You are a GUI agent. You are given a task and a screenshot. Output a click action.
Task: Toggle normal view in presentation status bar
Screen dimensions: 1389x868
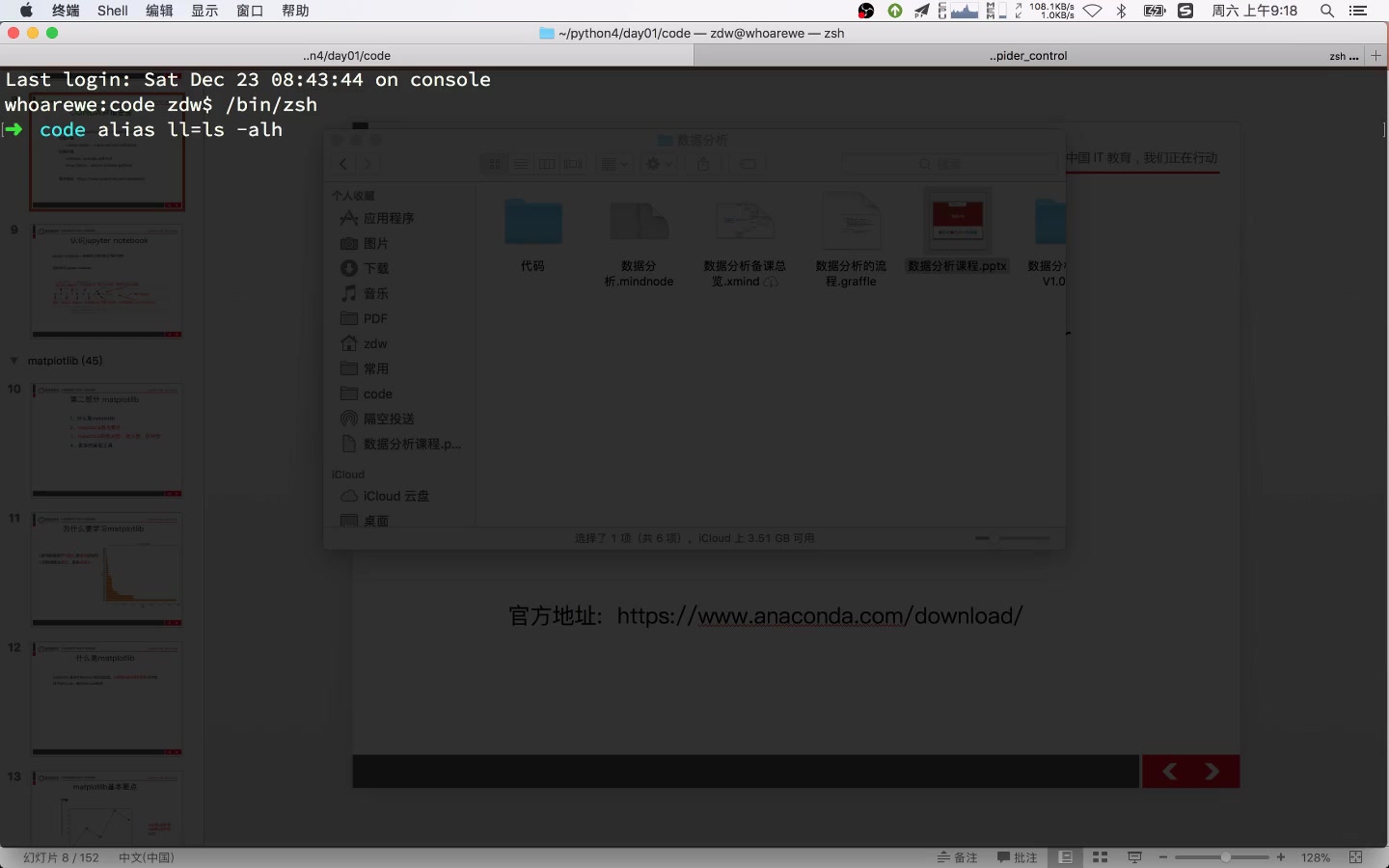tap(1066, 856)
